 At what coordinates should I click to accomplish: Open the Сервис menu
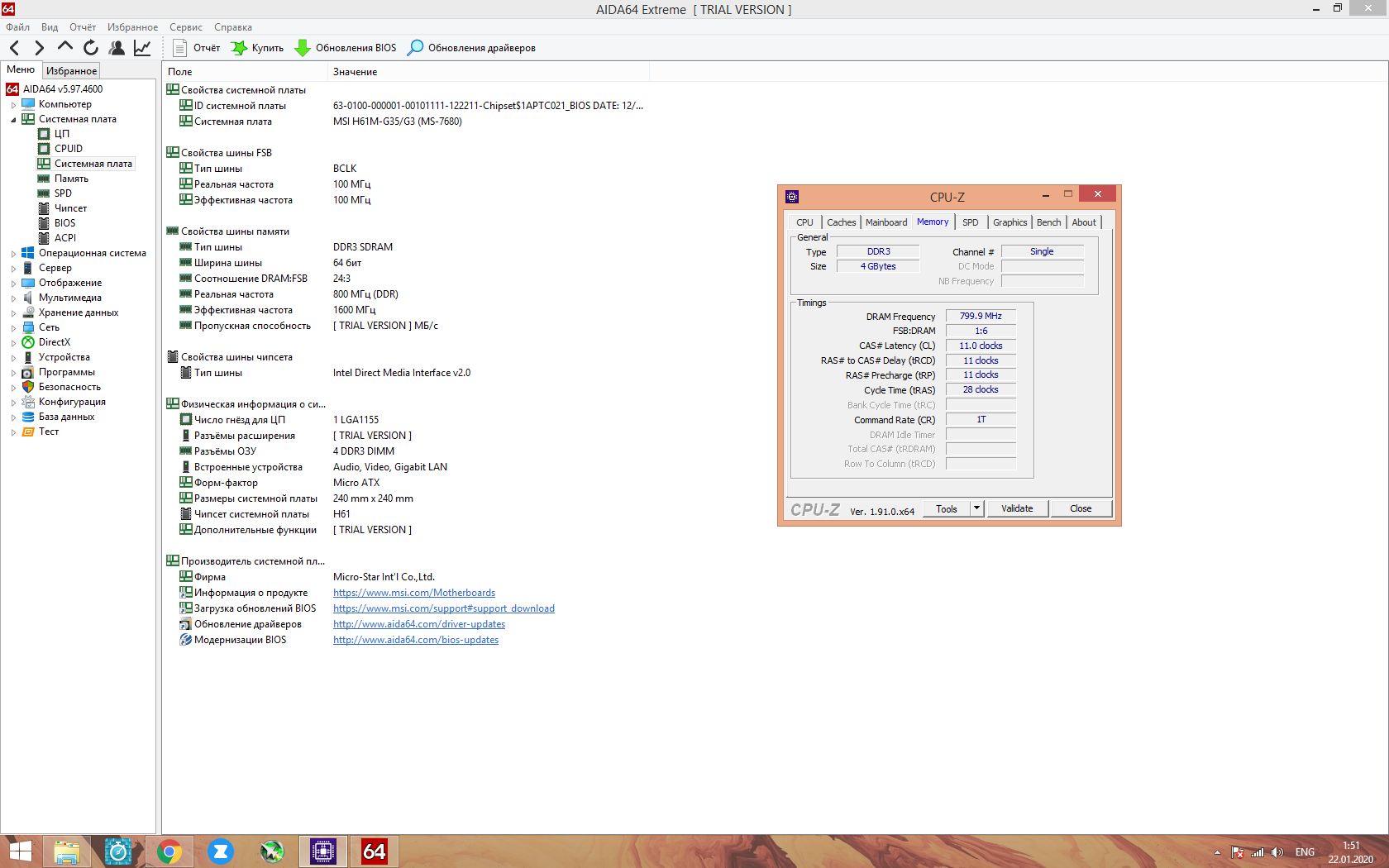(x=186, y=27)
